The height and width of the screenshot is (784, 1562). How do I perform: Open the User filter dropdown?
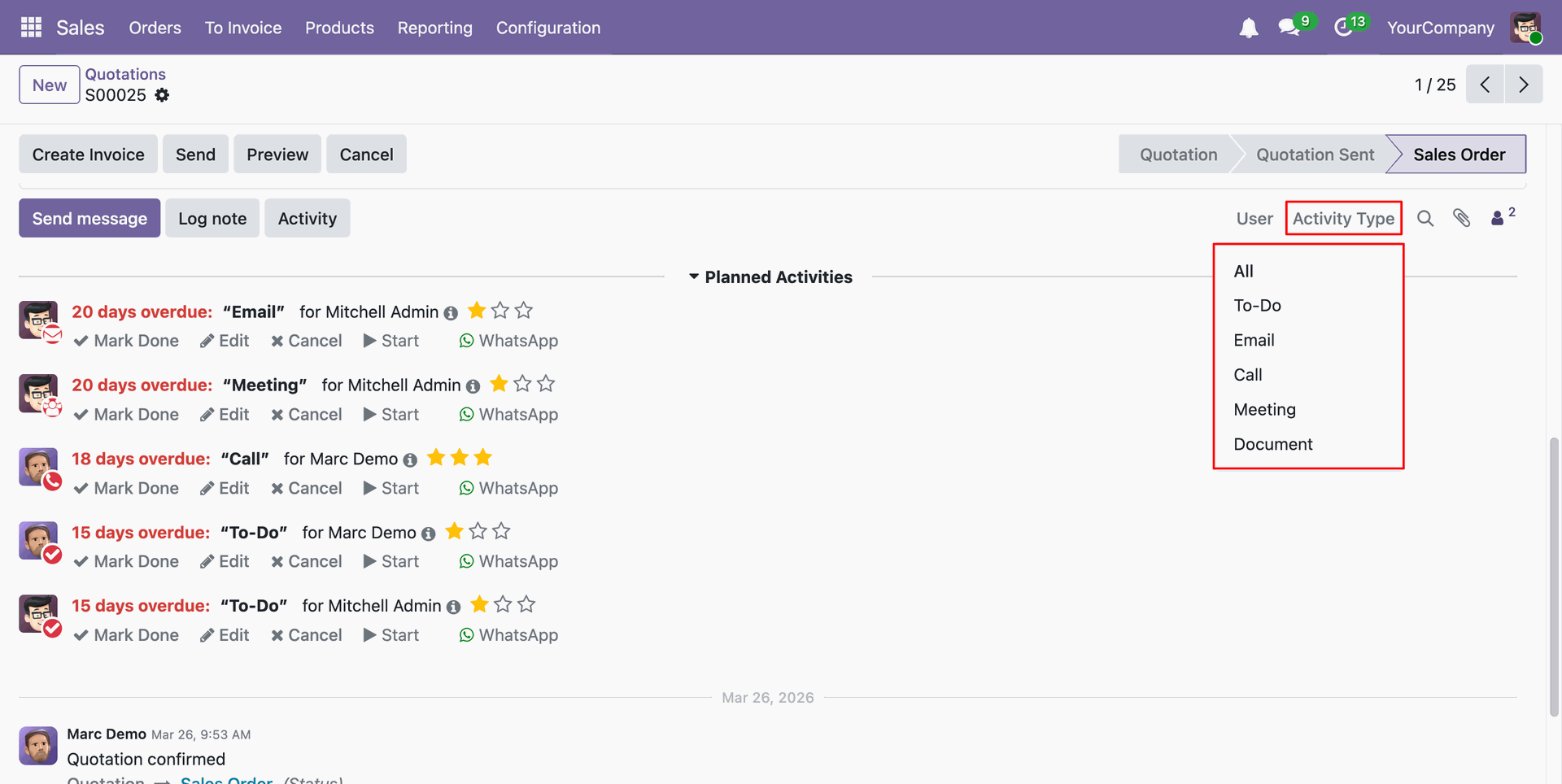point(1254,219)
